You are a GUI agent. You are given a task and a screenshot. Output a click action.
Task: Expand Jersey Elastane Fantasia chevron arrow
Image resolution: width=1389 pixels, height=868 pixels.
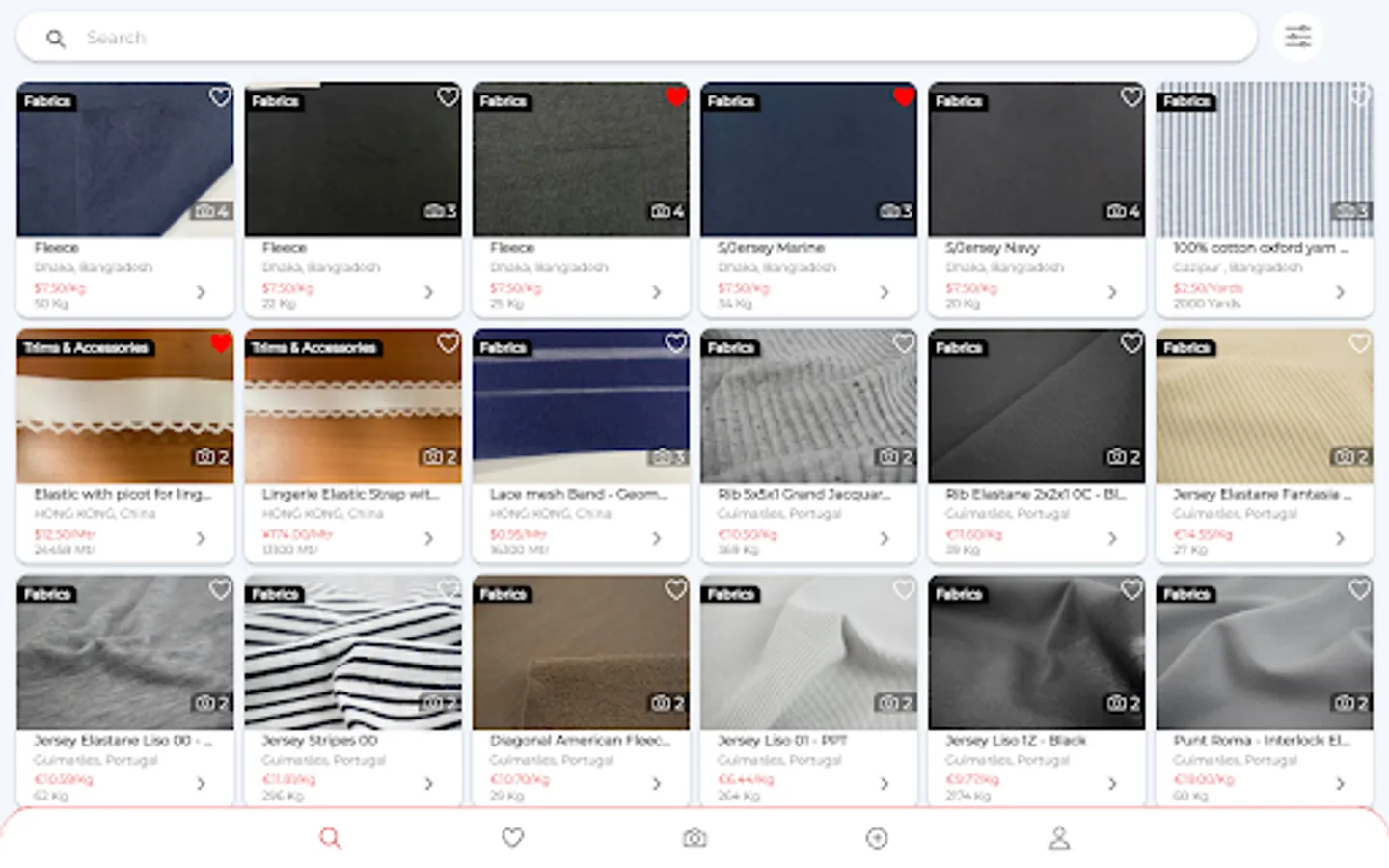pos(1340,538)
